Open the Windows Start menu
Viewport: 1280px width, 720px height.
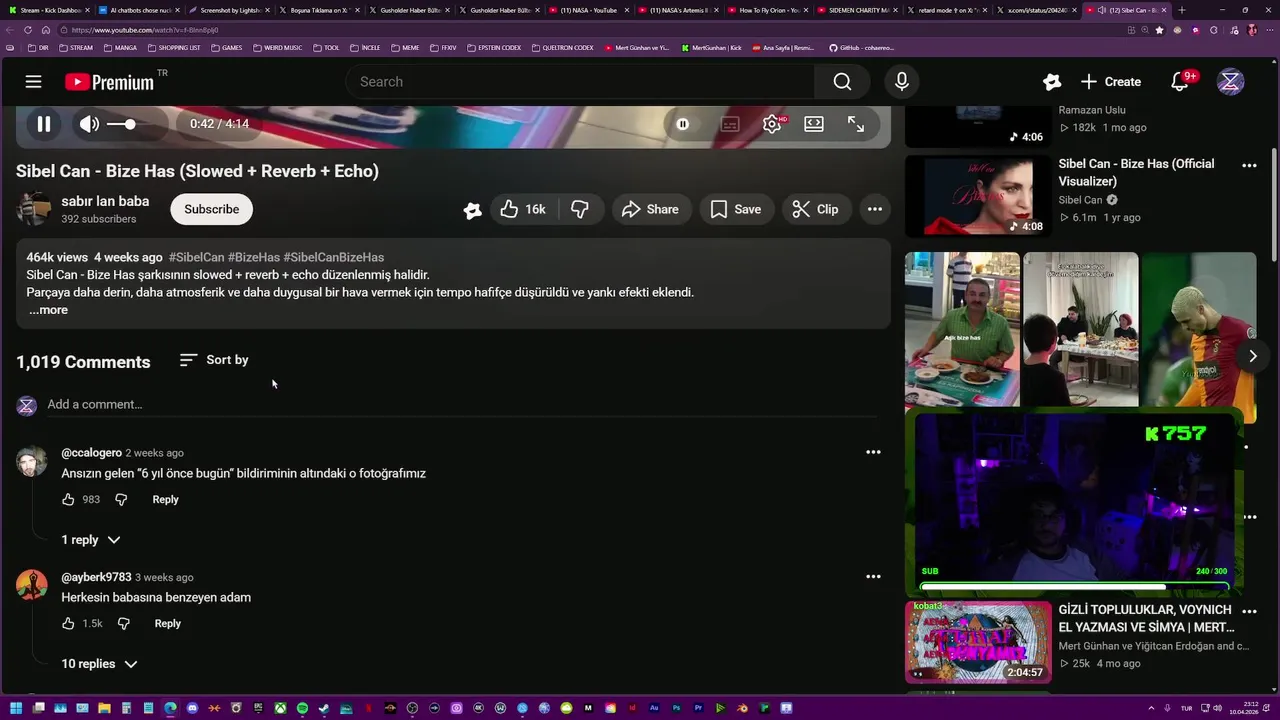point(16,708)
